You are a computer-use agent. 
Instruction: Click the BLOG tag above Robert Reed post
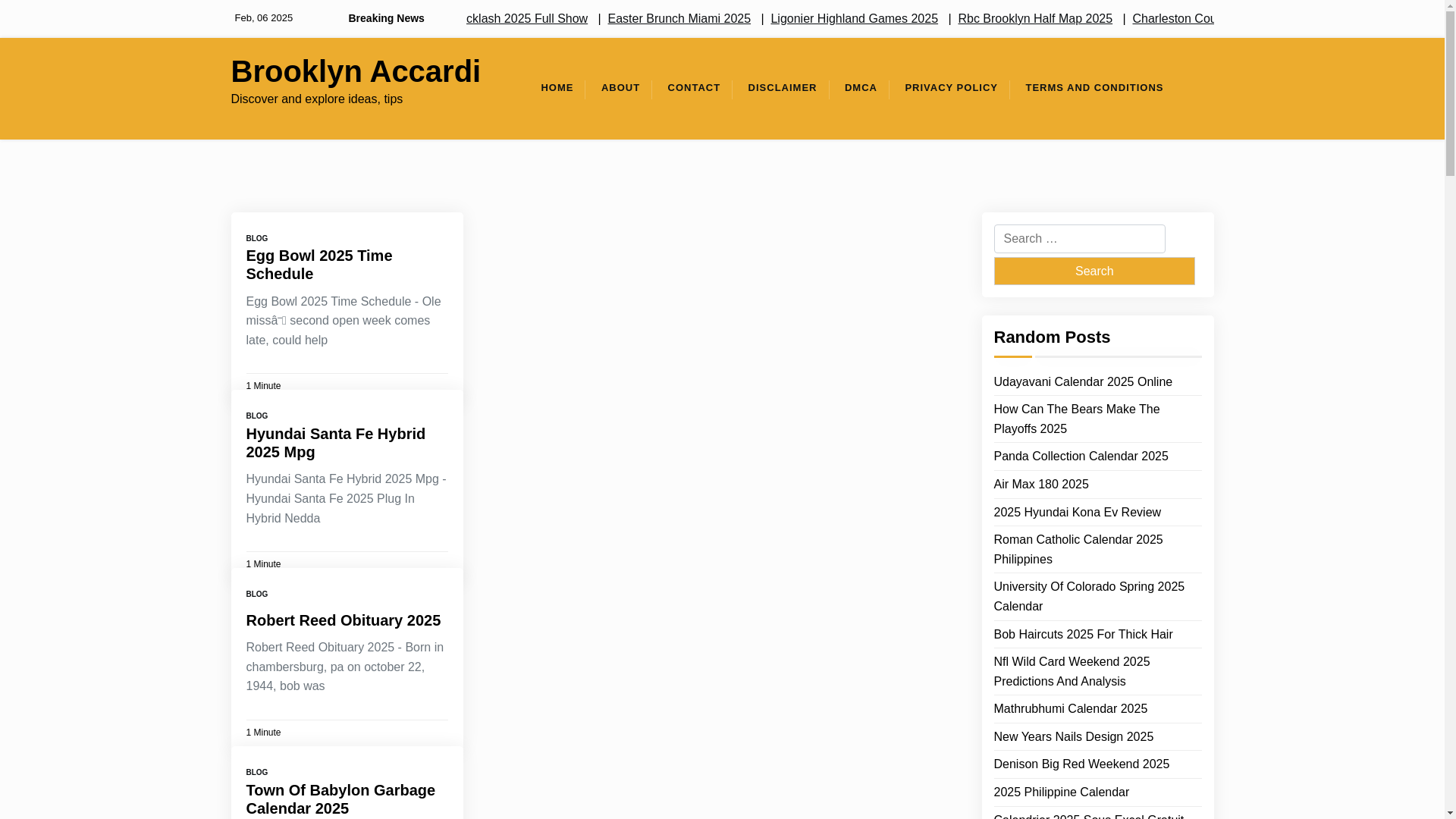click(x=256, y=594)
